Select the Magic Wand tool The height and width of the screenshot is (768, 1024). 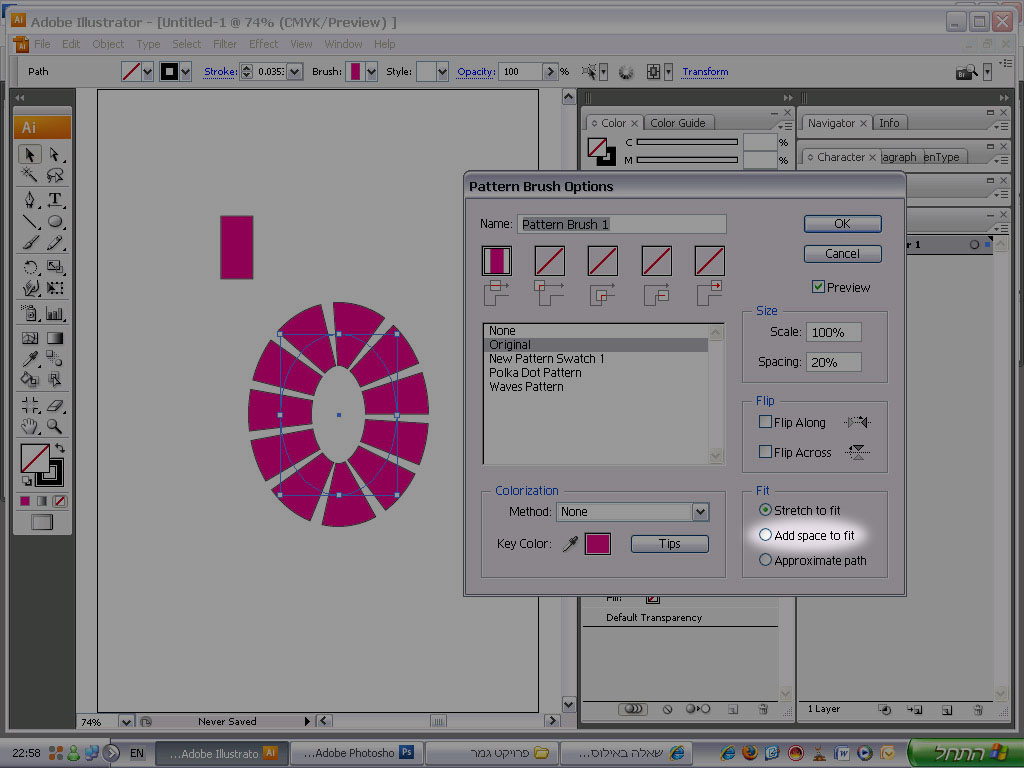point(29,174)
